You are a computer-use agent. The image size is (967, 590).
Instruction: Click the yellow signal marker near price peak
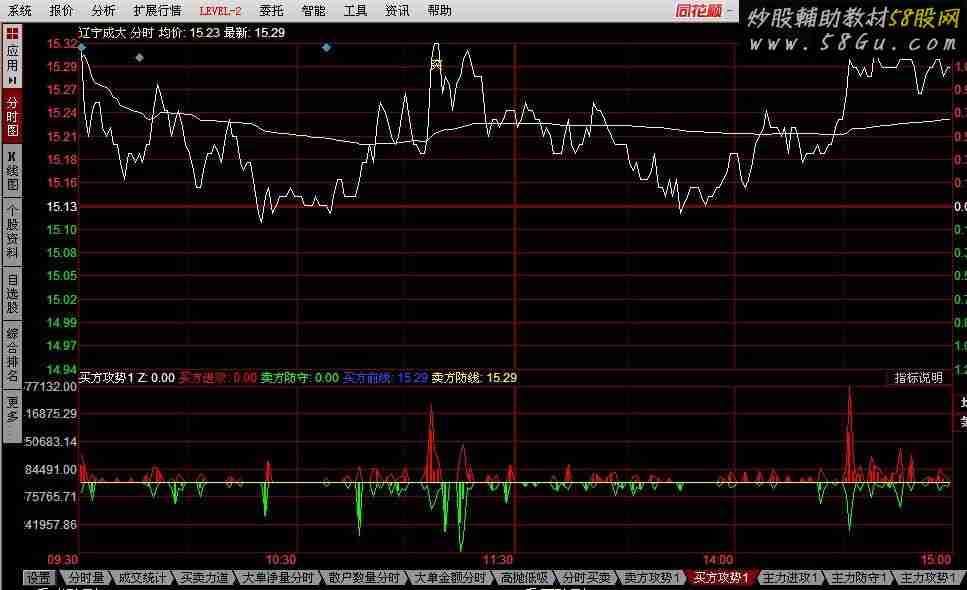(x=436, y=64)
